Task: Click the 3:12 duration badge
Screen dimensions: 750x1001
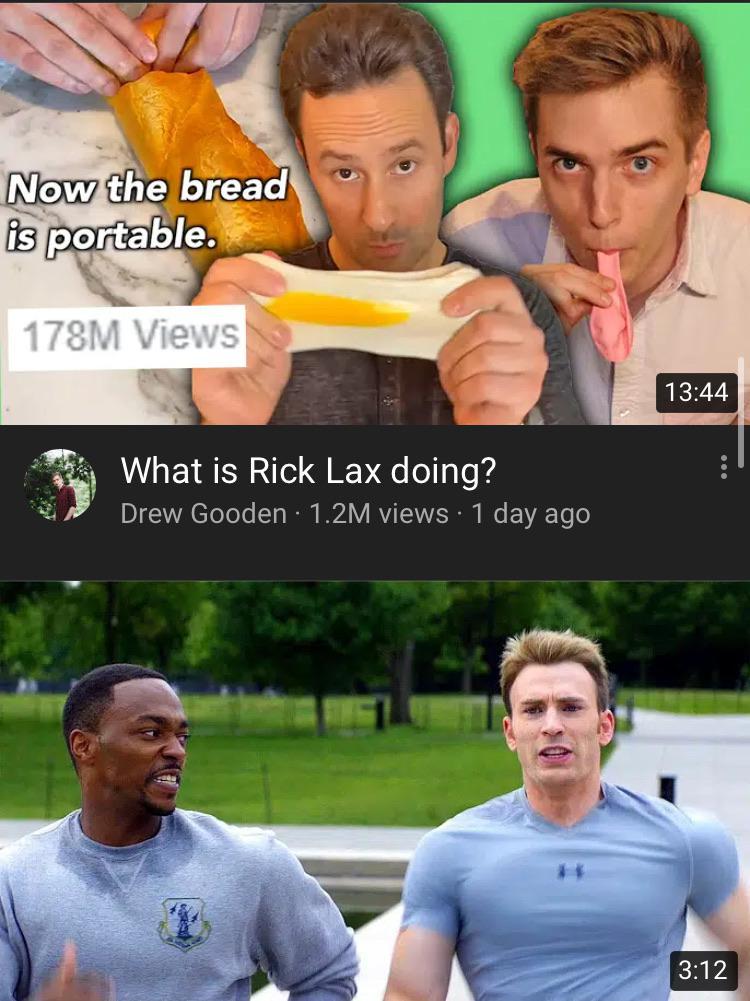Action: click(702, 970)
